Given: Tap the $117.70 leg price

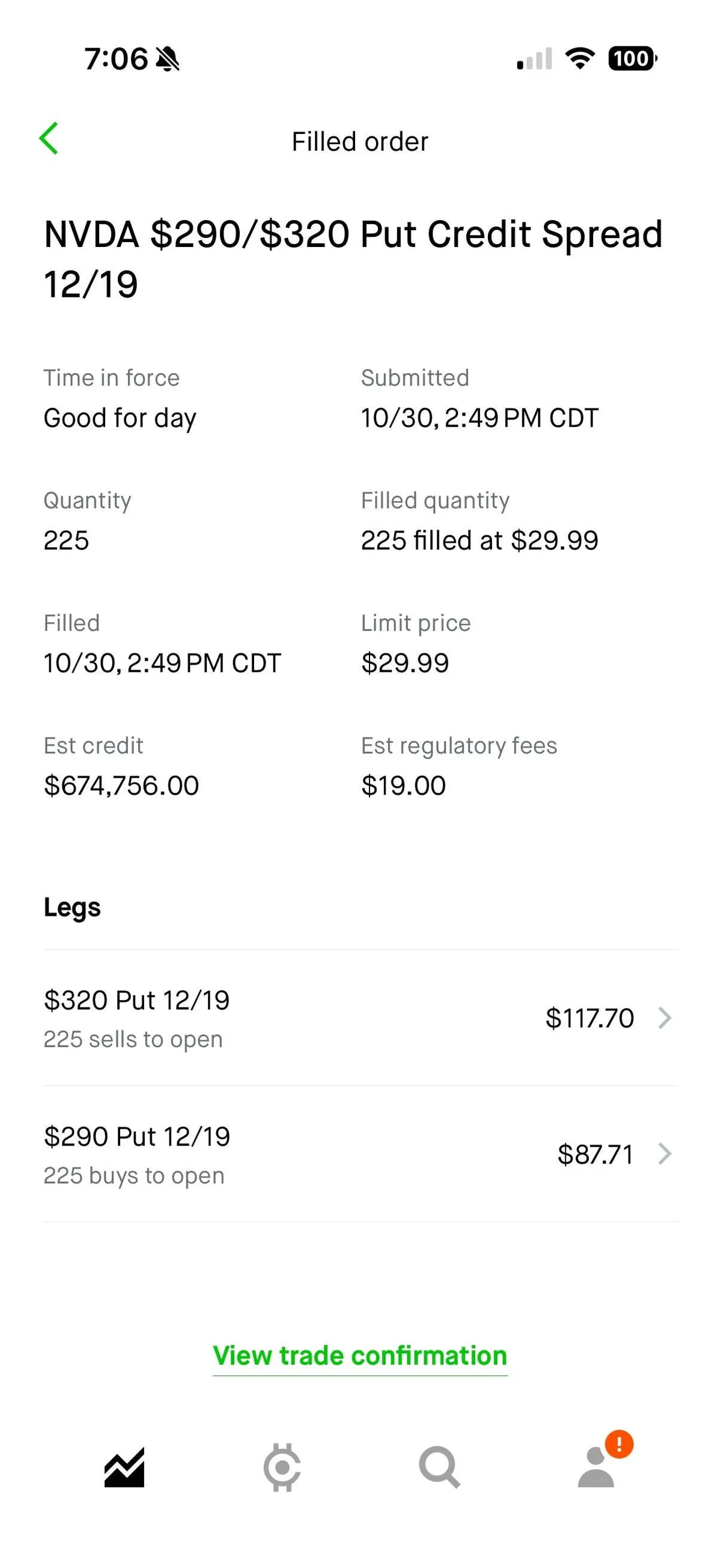Looking at the screenshot, I should click(589, 1018).
